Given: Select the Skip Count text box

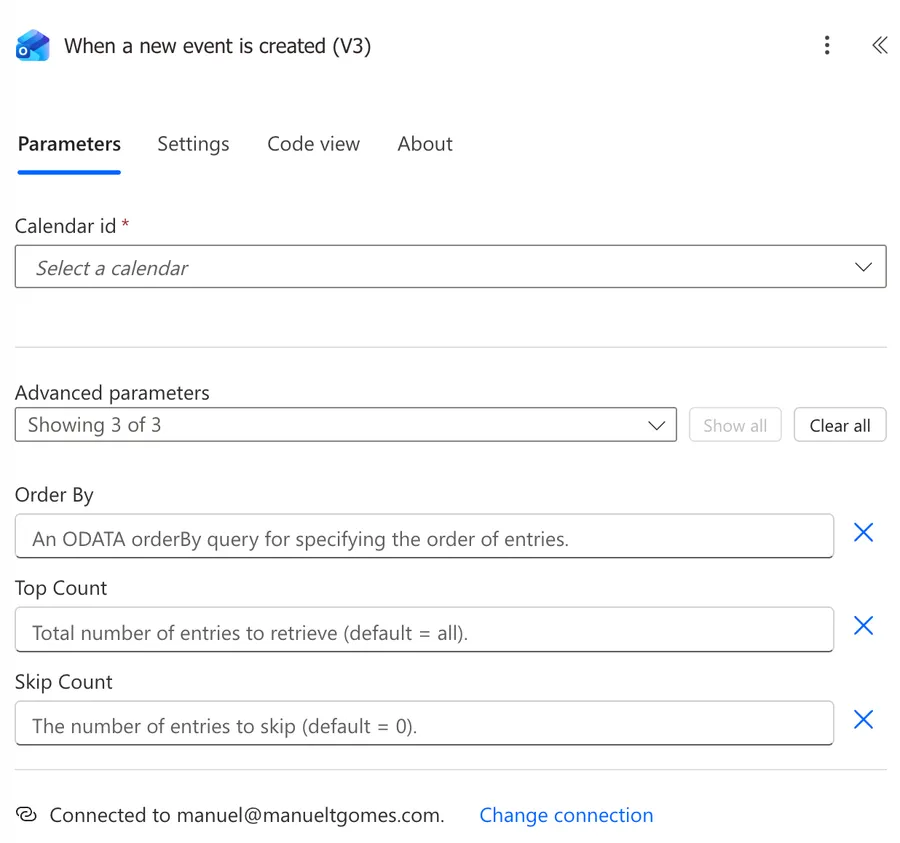Looking at the screenshot, I should [x=424, y=724].
